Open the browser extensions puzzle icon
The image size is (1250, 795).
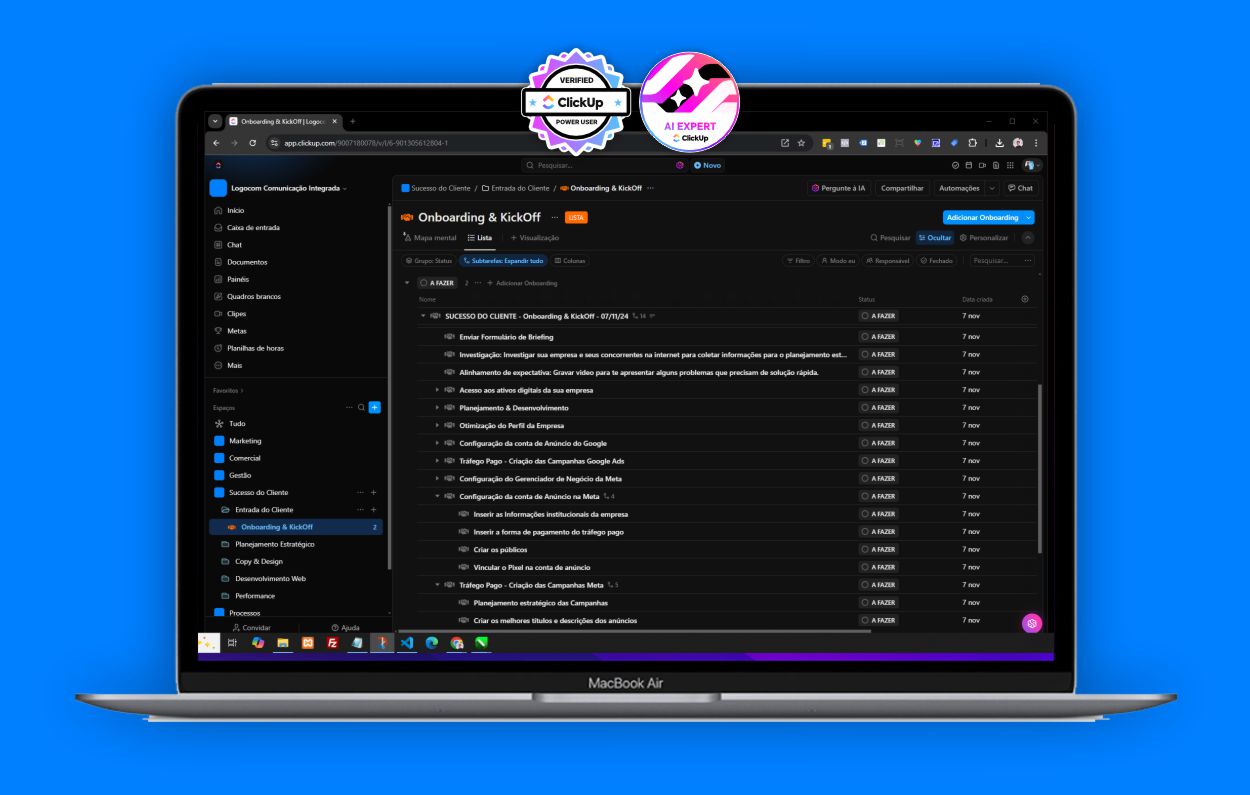click(x=972, y=143)
